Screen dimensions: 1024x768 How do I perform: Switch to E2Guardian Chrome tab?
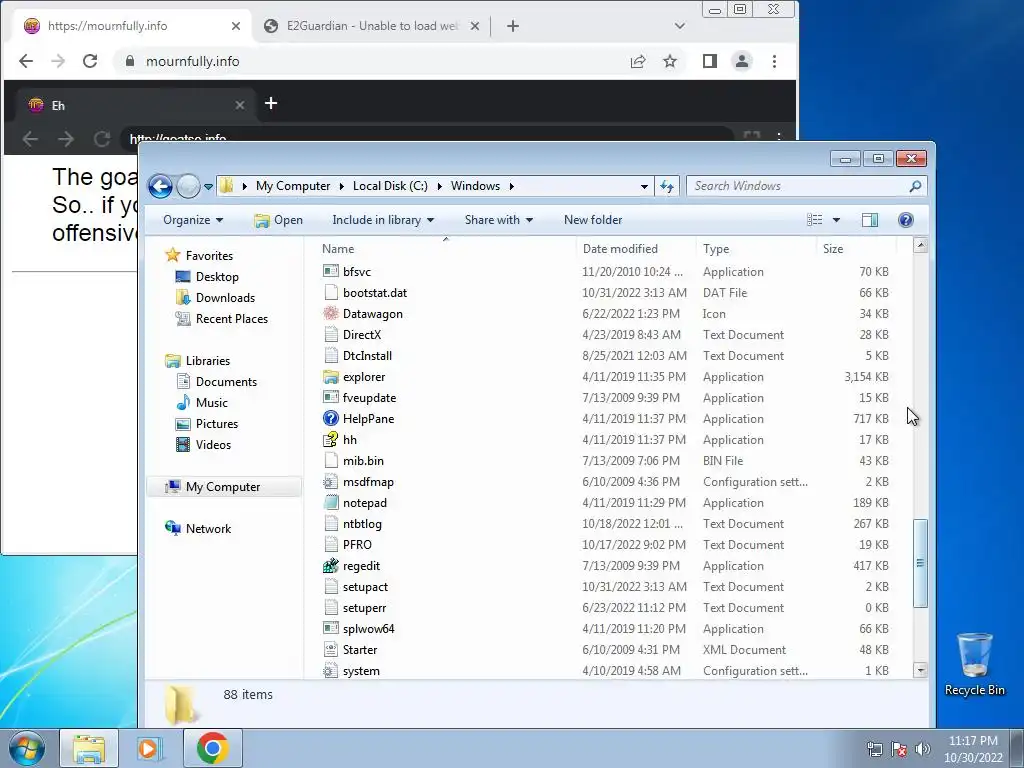372,26
